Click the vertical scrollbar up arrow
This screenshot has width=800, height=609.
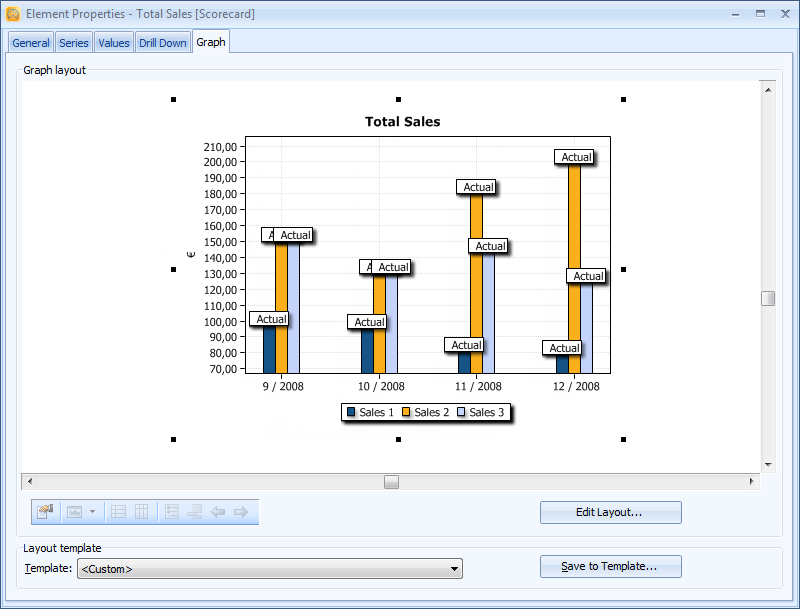[x=768, y=89]
